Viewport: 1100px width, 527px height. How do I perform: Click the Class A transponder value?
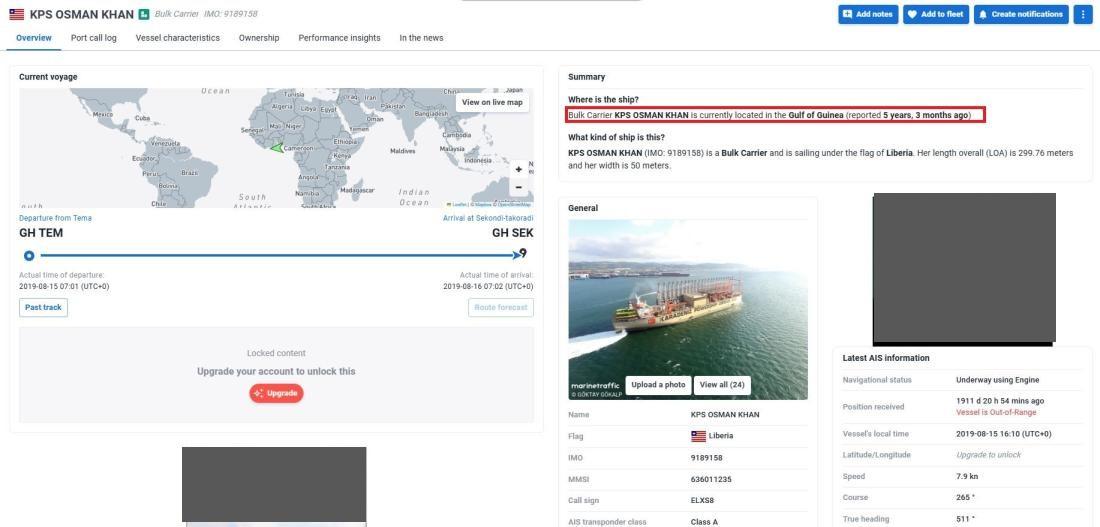pyautogui.click(x=705, y=522)
